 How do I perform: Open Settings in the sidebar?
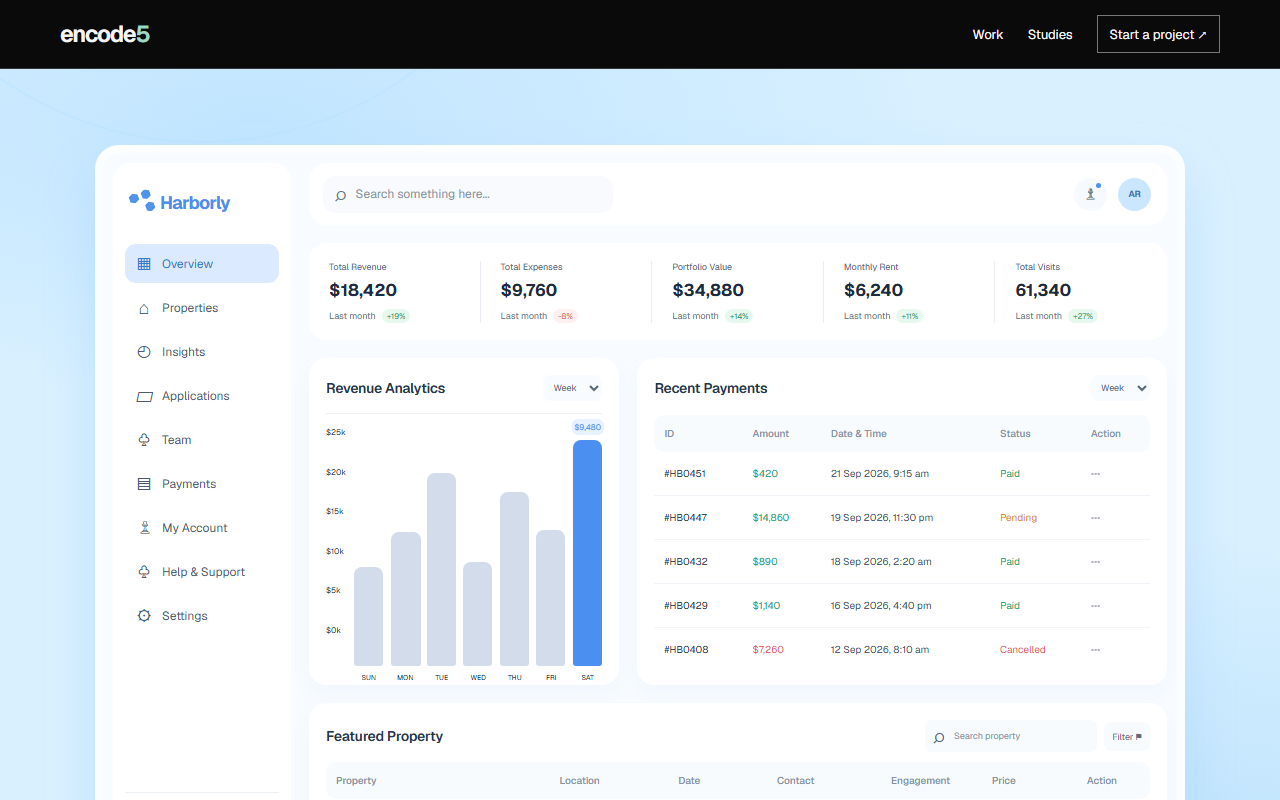tap(202, 616)
